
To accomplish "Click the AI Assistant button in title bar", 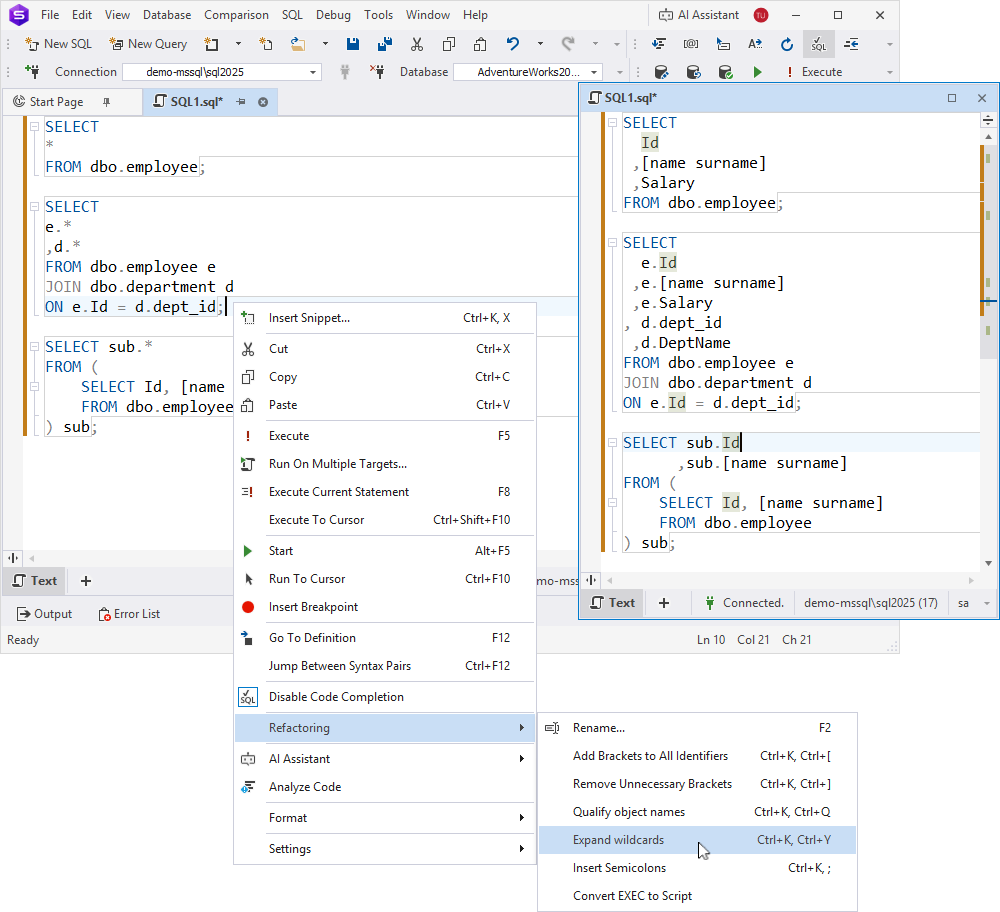I will pos(699,15).
